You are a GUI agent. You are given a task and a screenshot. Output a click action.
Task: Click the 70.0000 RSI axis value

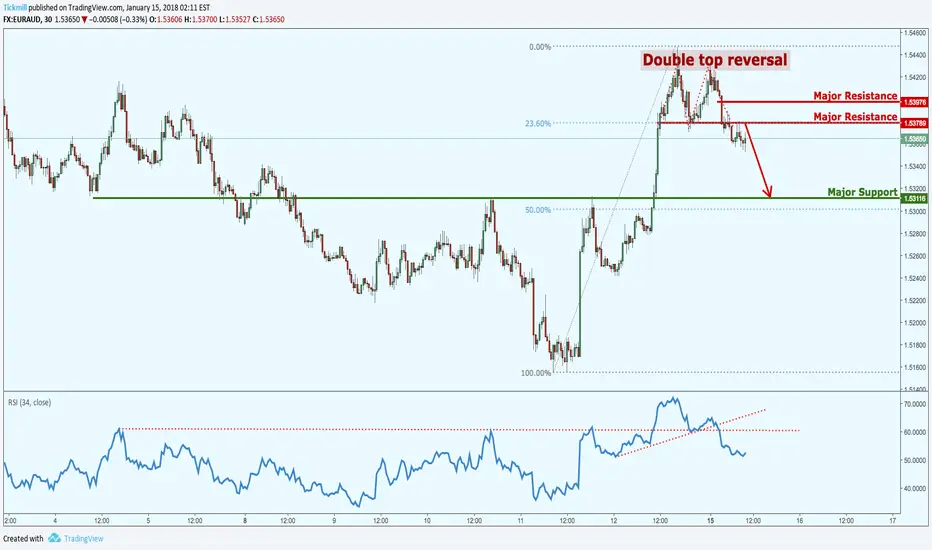coord(915,404)
